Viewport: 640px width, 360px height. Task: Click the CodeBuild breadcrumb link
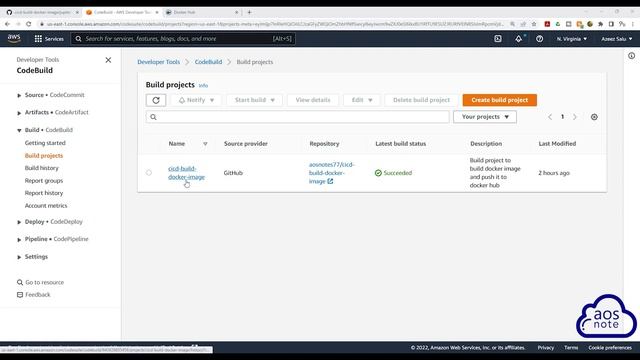coord(208,62)
